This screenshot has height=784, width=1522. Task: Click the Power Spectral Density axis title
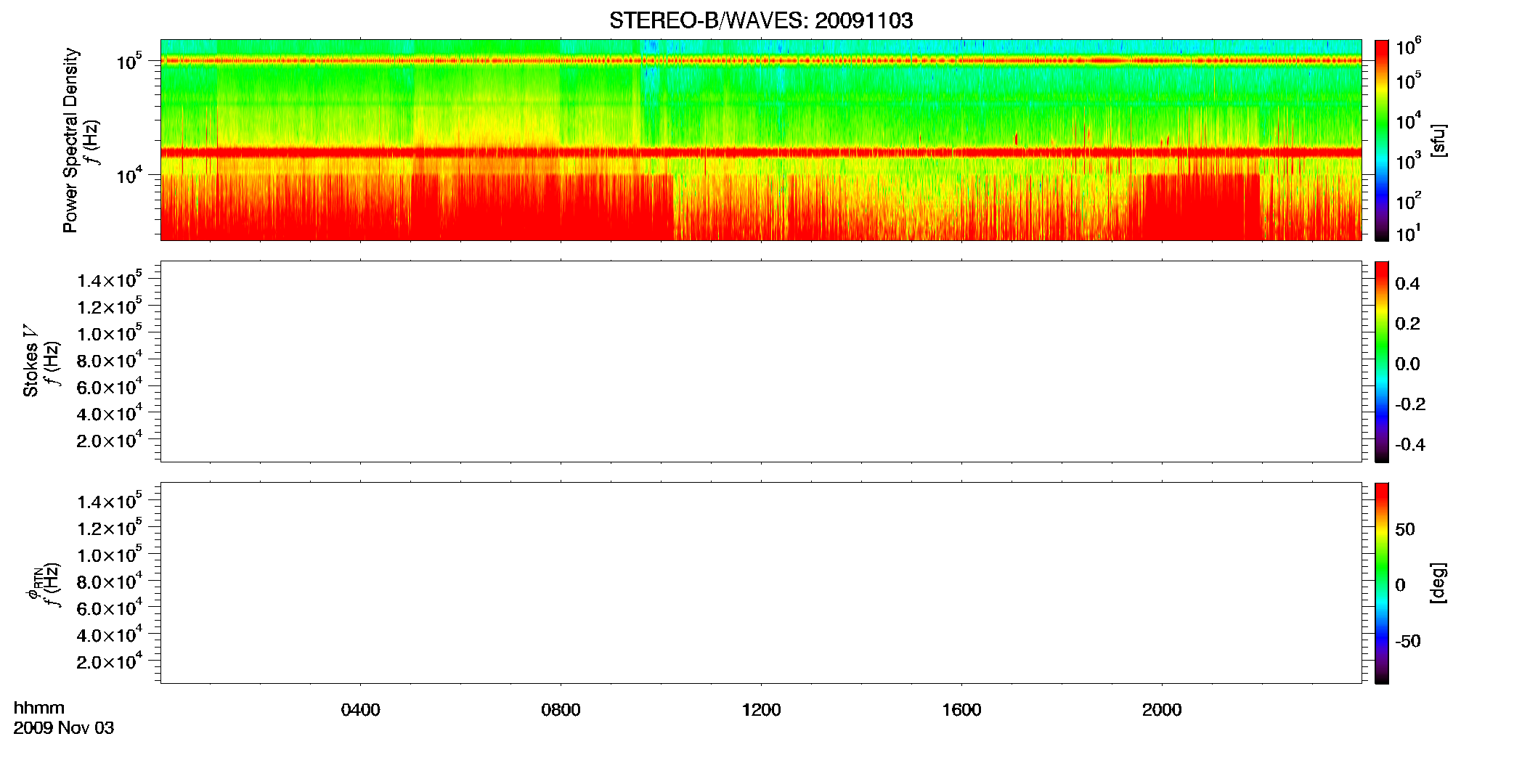click(70, 140)
